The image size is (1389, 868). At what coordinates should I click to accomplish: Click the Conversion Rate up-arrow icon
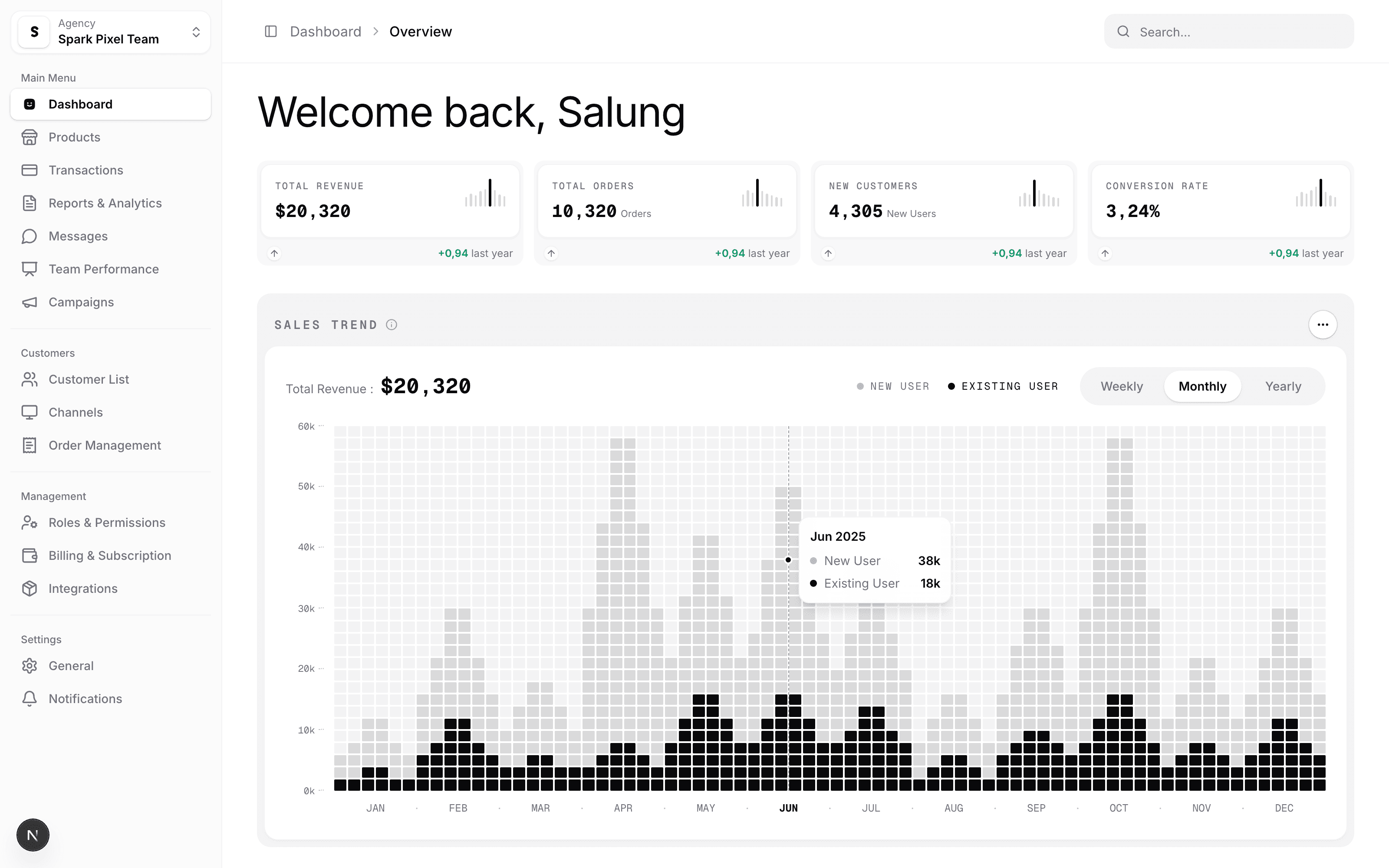pyautogui.click(x=1105, y=253)
